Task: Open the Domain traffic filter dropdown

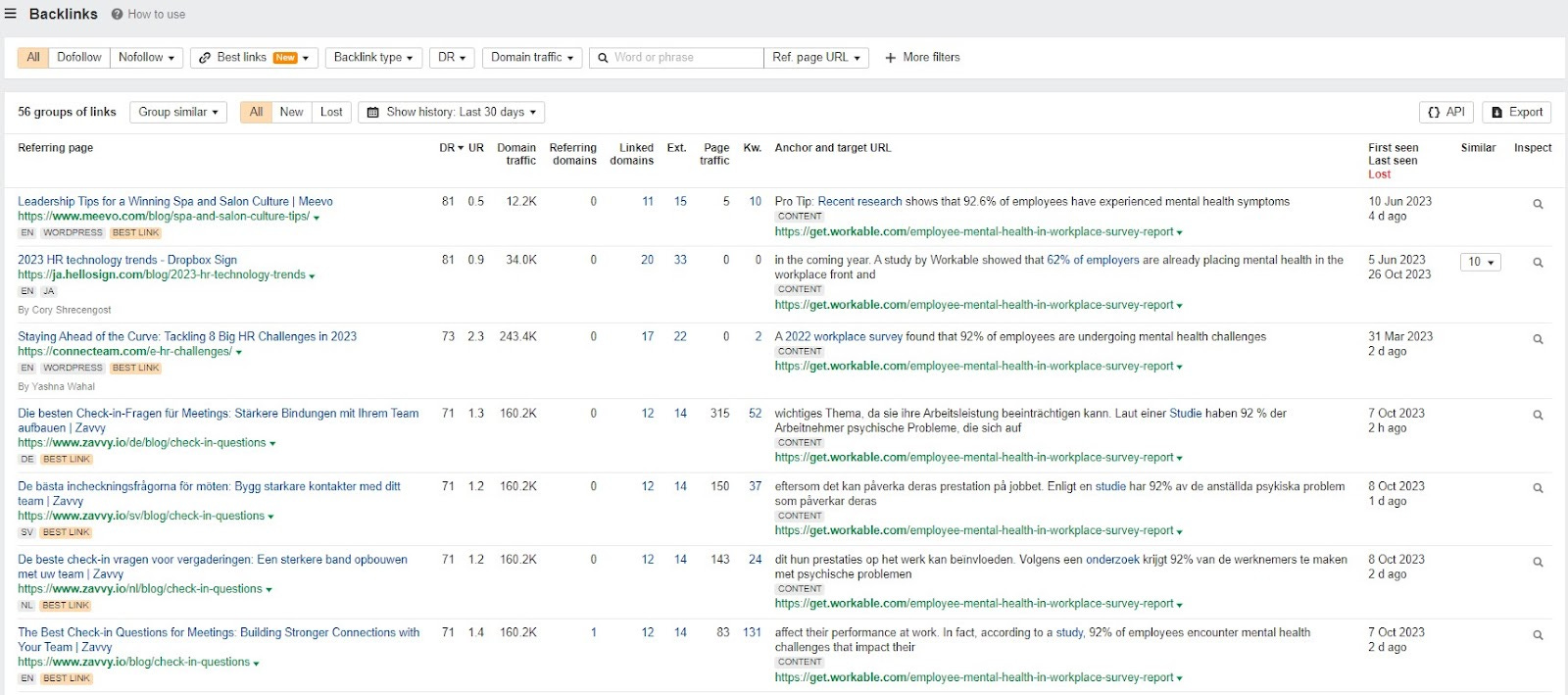Action: click(x=532, y=58)
